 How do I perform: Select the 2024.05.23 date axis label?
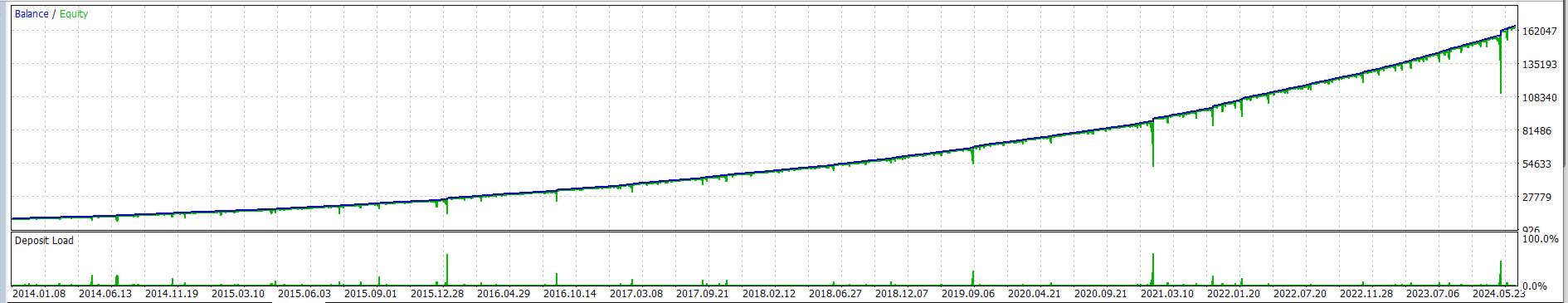[1499, 294]
